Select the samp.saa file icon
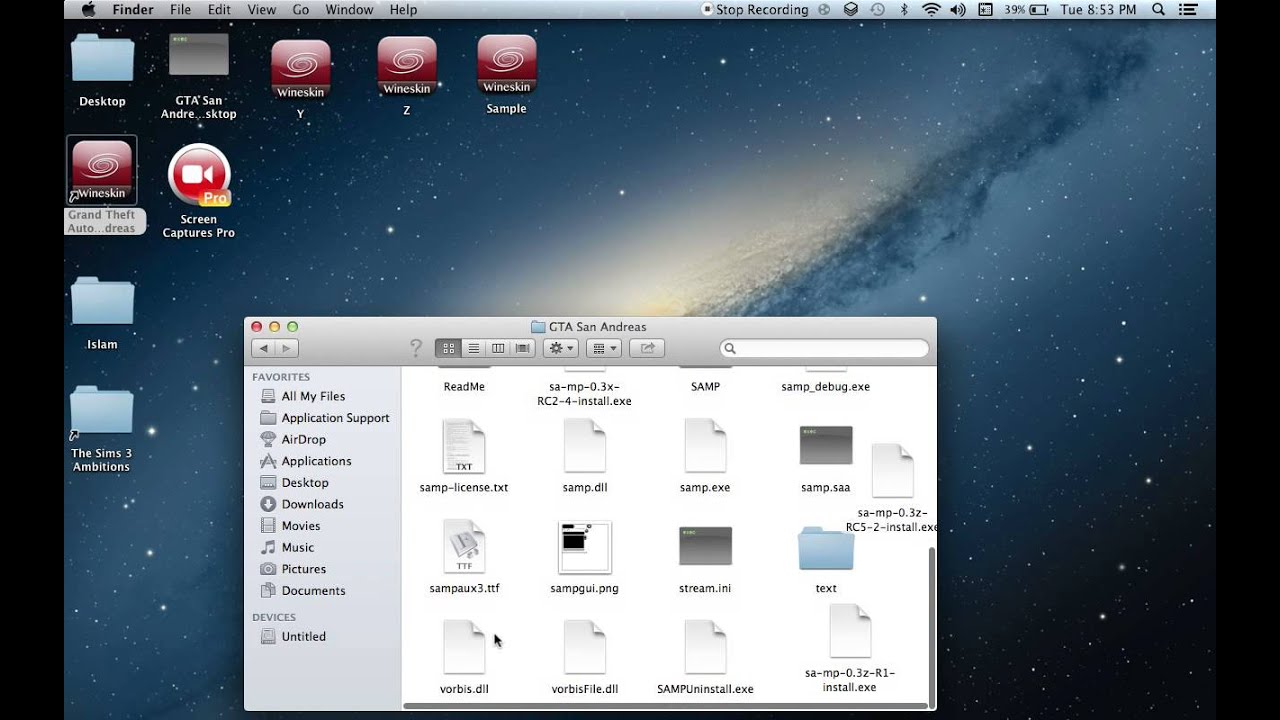This screenshot has width=1280, height=720. click(x=826, y=446)
